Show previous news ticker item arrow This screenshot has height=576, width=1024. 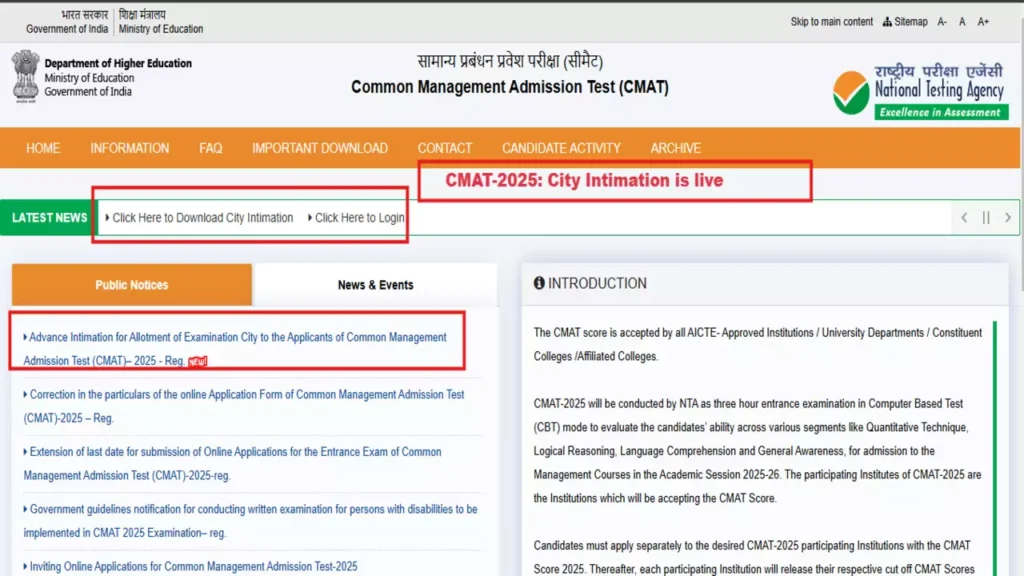pyautogui.click(x=964, y=217)
